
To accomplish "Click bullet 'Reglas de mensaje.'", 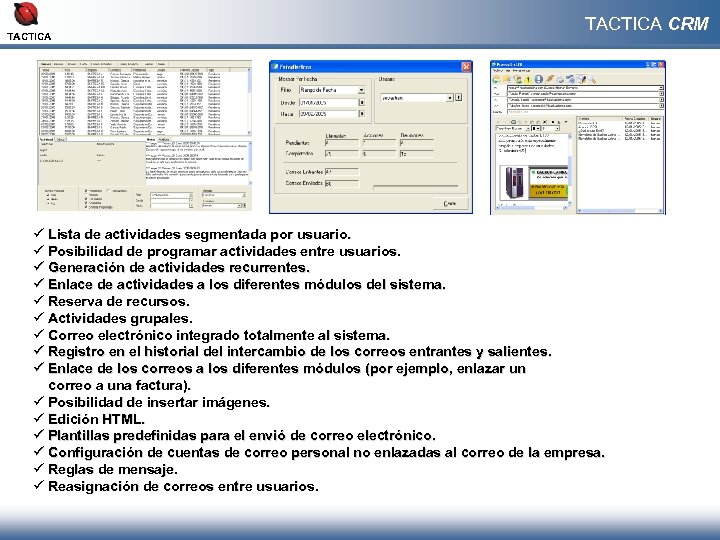I will [x=113, y=469].
